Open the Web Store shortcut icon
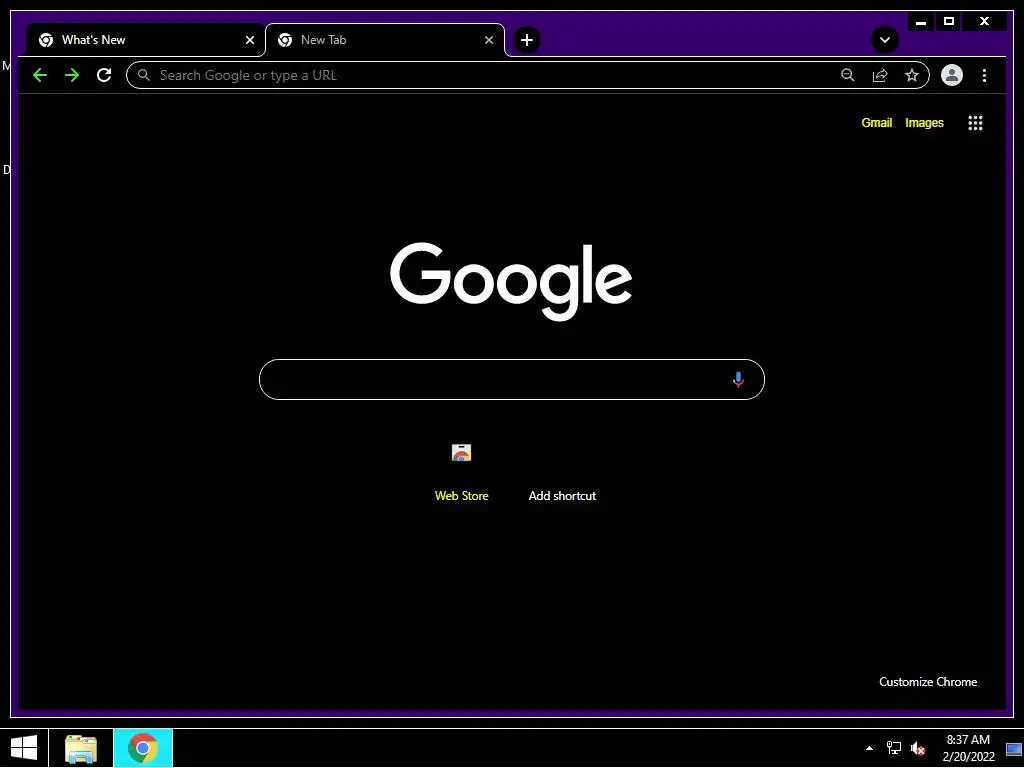The height and width of the screenshot is (768, 1024). coord(461,453)
